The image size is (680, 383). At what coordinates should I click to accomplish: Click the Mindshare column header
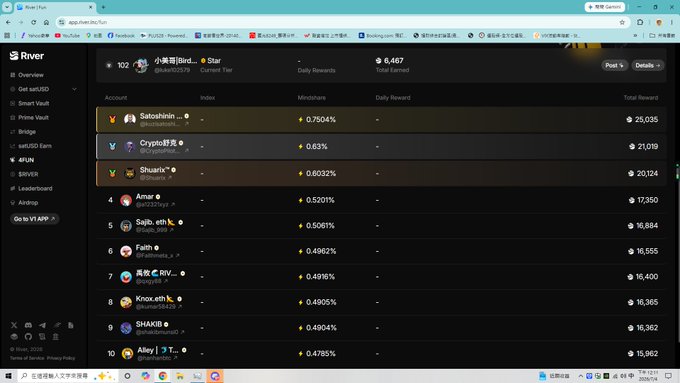[311, 98]
